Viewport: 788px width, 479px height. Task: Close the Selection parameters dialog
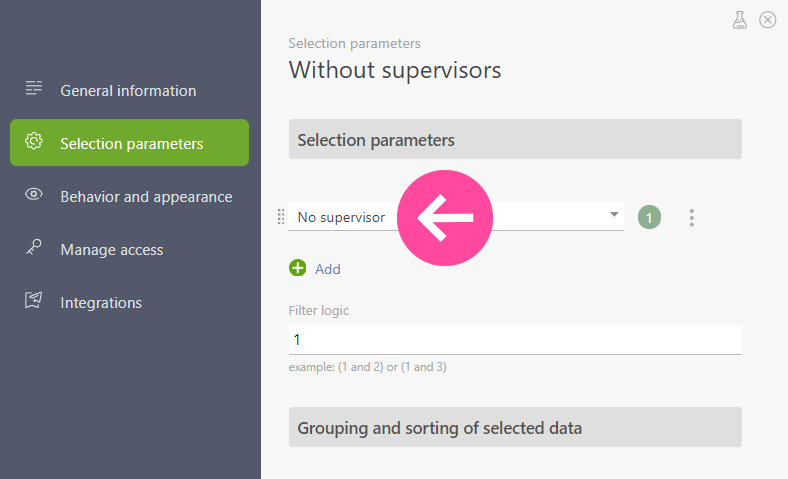point(767,20)
